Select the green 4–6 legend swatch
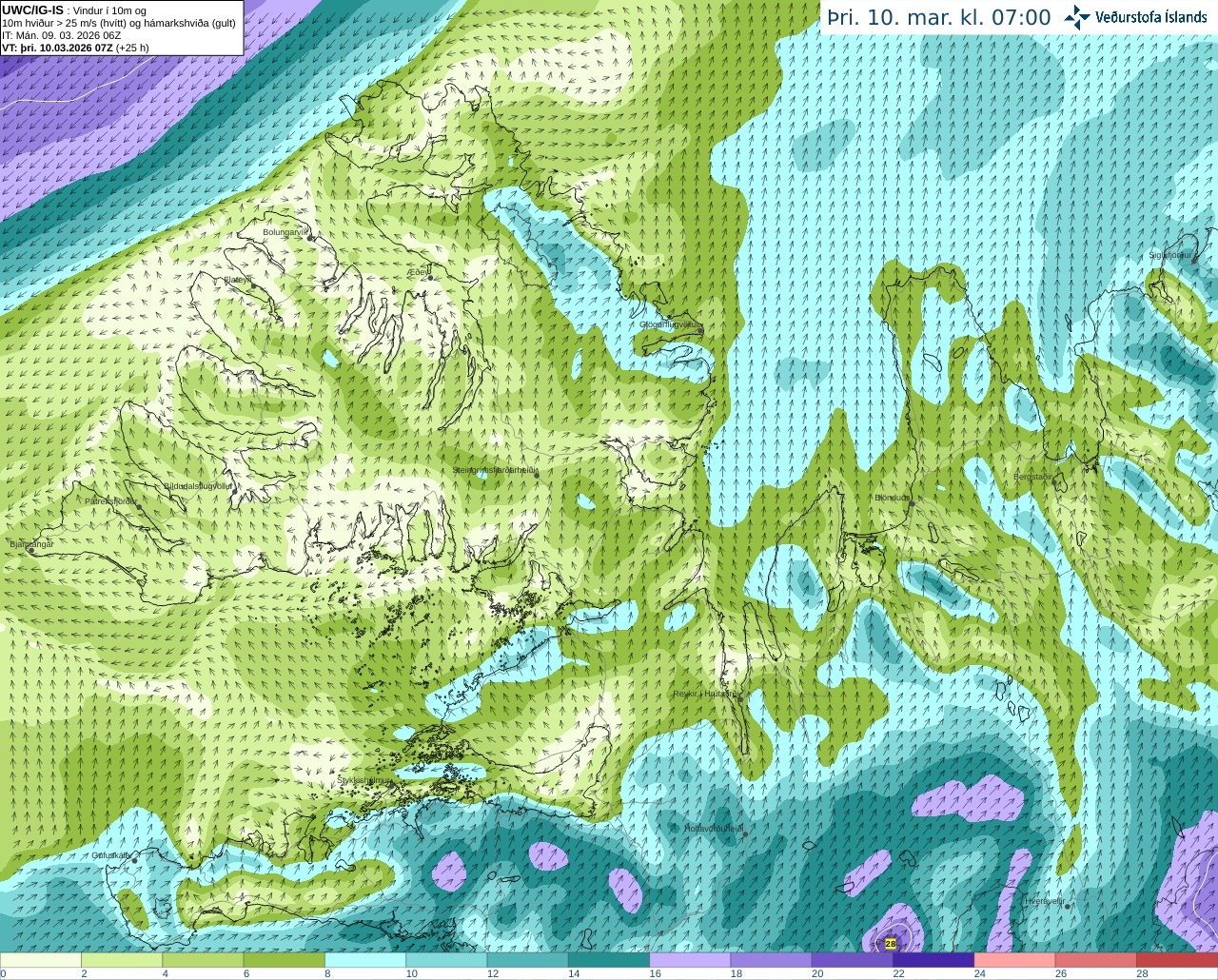The width and height of the screenshot is (1218, 980). (x=203, y=960)
